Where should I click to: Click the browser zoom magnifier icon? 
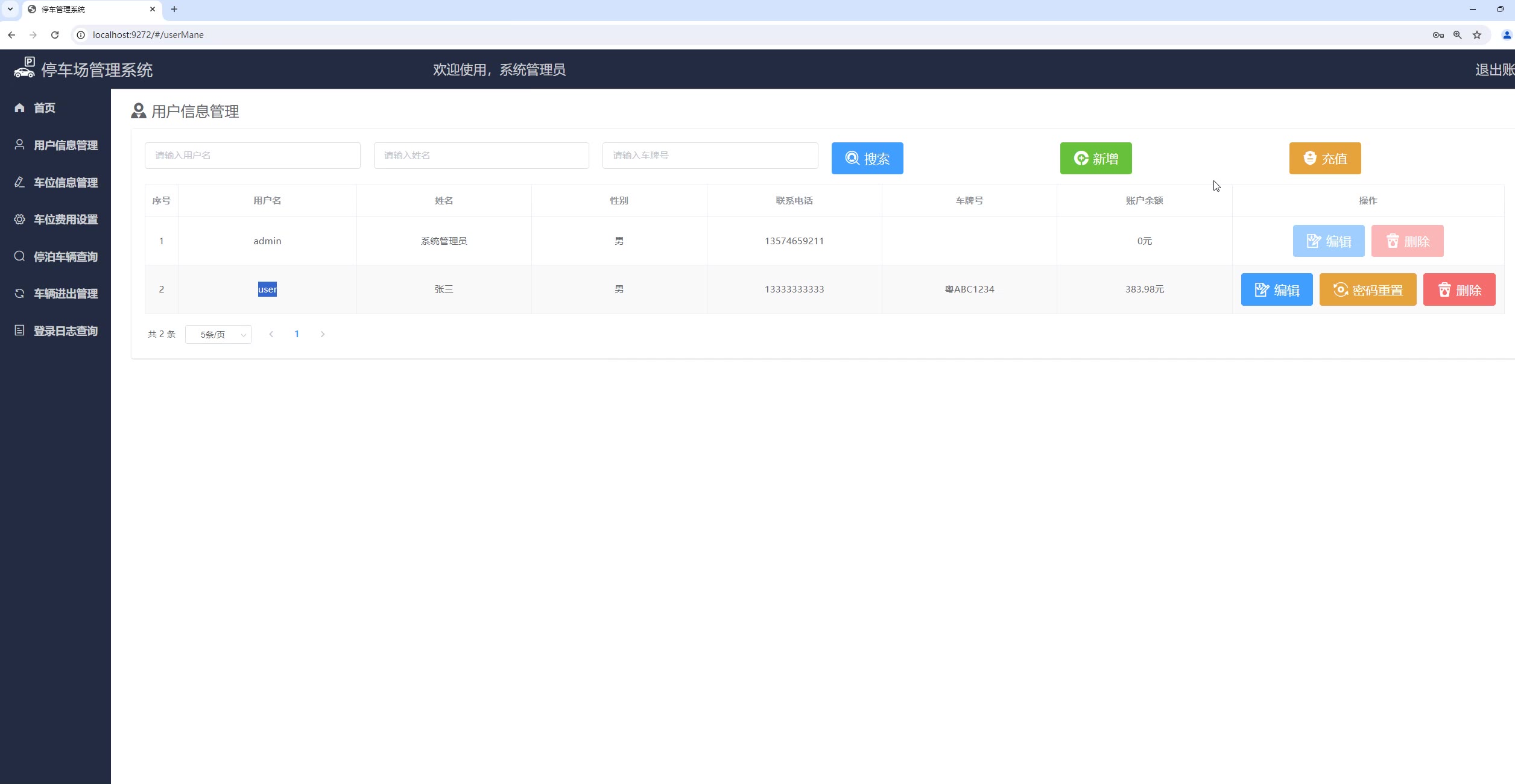1458,35
